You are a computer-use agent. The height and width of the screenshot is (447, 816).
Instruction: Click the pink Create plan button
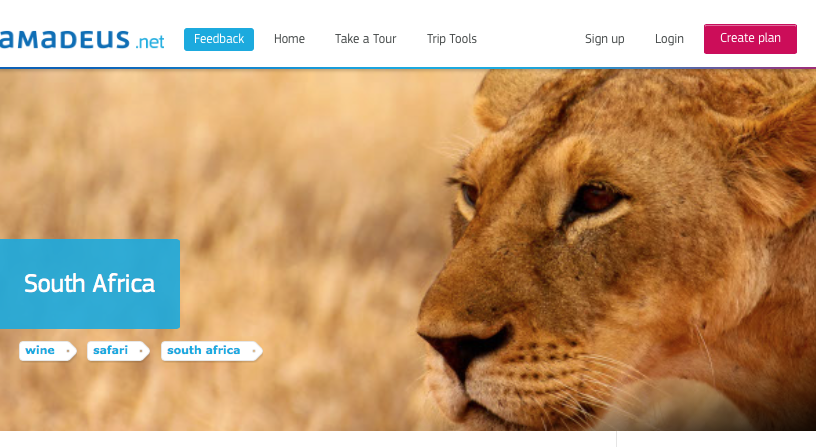tap(750, 39)
